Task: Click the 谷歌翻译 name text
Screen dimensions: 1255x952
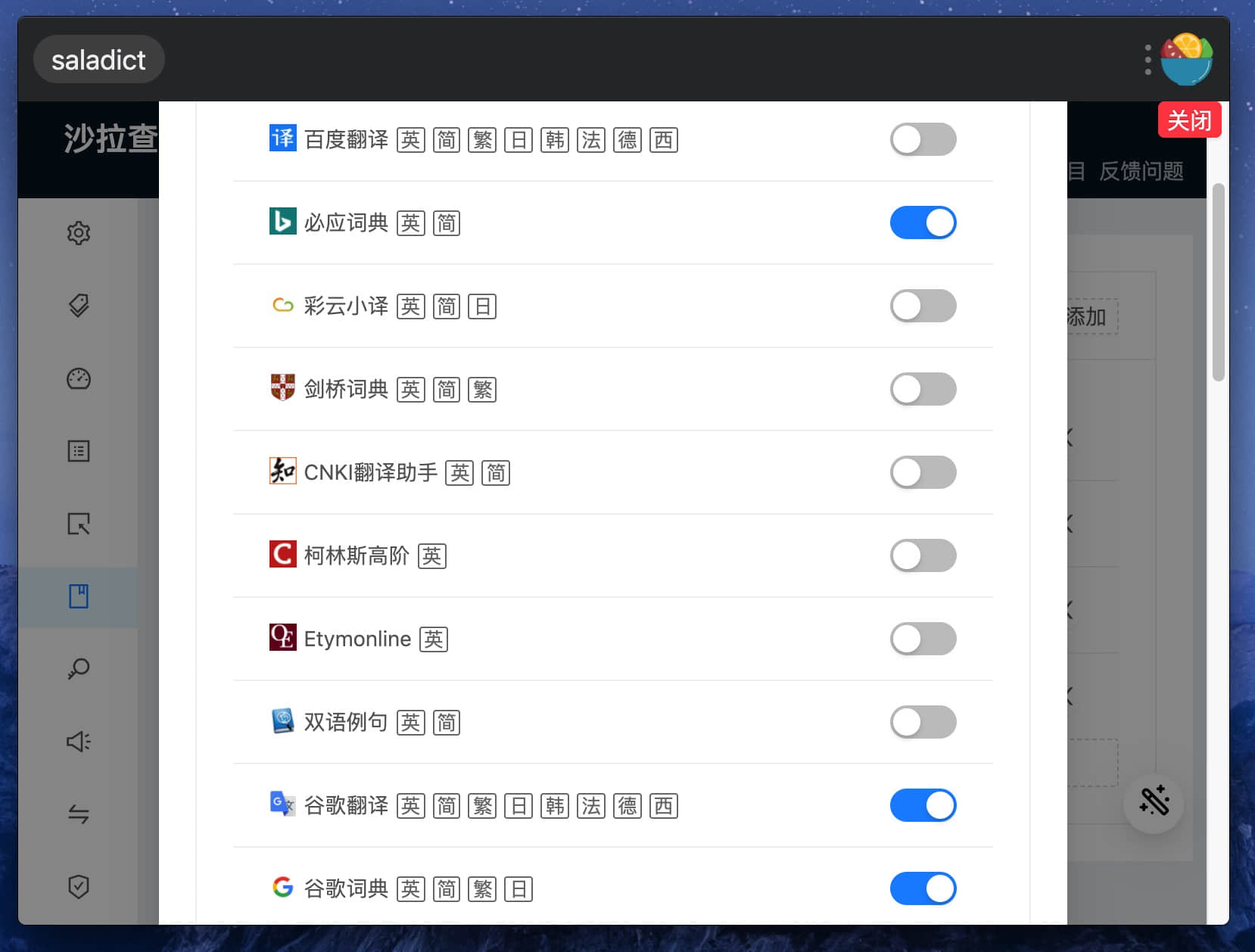Action: (346, 805)
